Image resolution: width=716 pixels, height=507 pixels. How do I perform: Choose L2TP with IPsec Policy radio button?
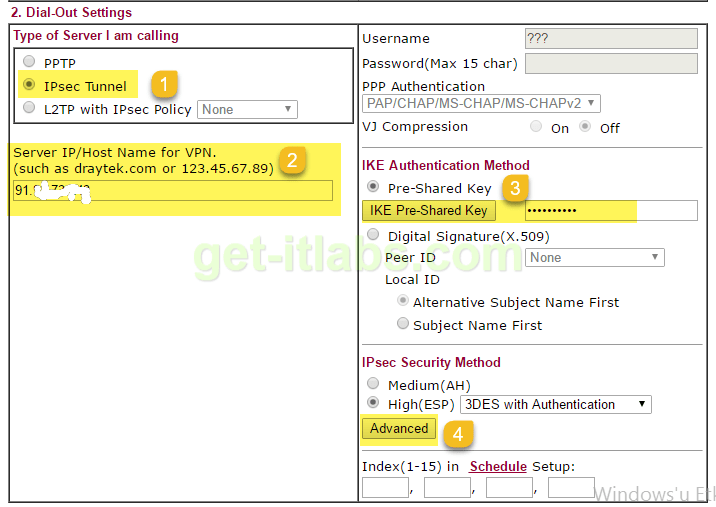click(29, 108)
